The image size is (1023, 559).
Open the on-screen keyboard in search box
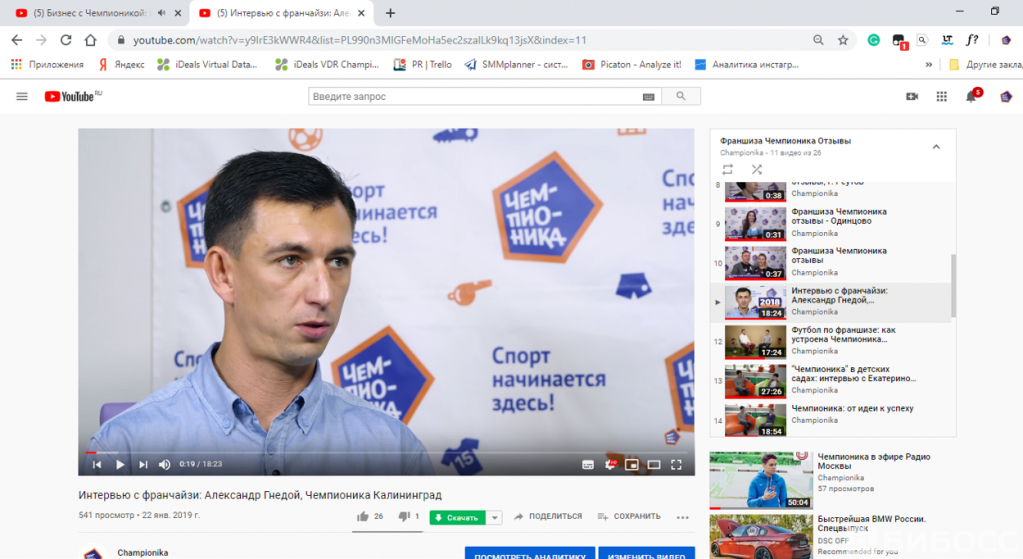click(x=648, y=97)
